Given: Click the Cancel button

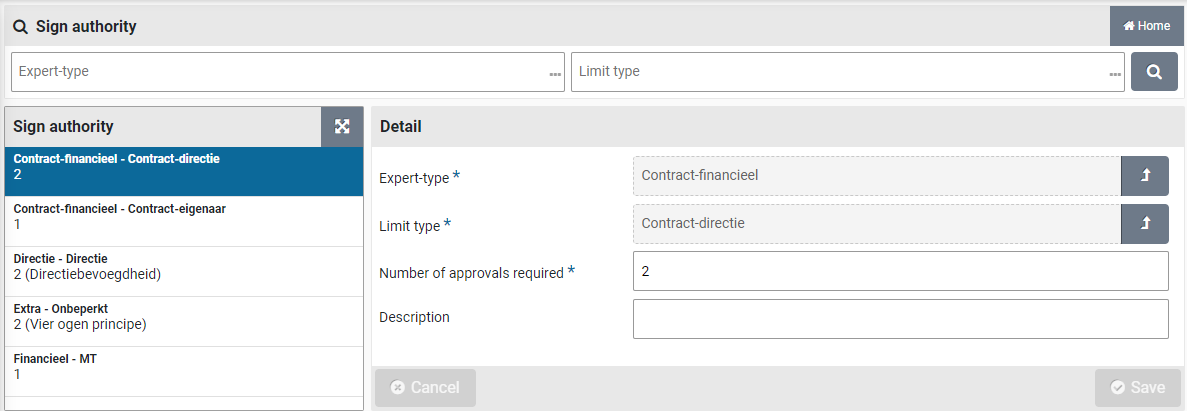Looking at the screenshot, I should 425,388.
